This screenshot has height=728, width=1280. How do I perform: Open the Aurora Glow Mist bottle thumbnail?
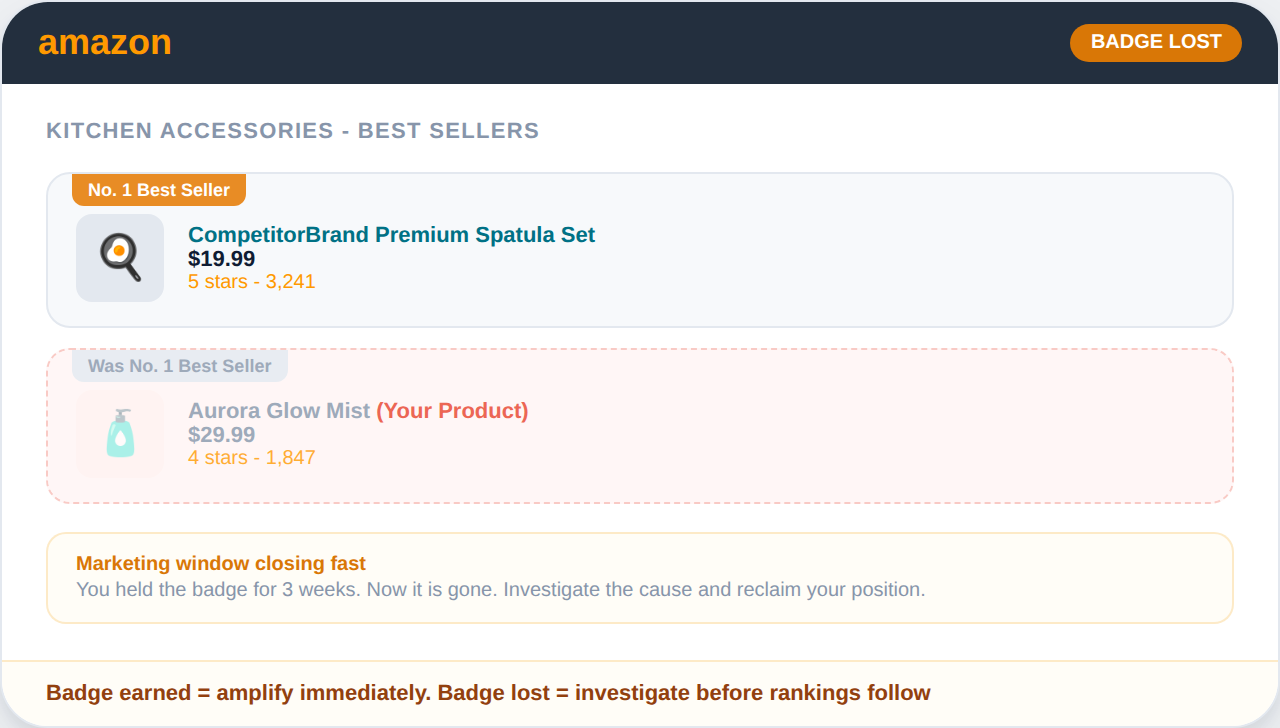point(120,434)
